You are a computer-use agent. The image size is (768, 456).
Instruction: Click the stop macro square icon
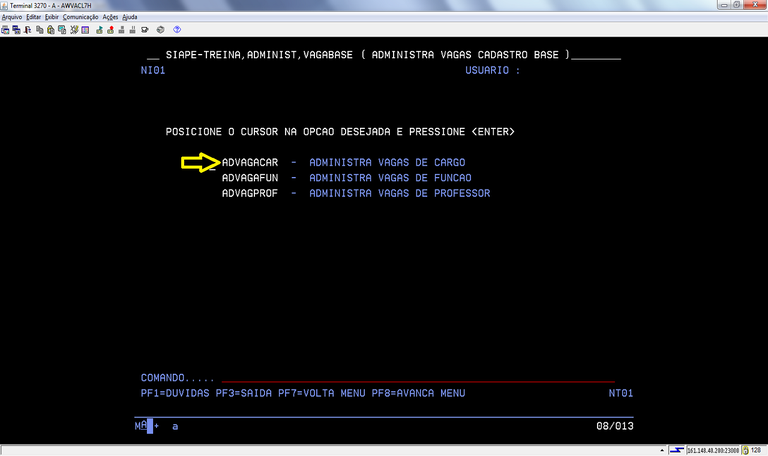point(121,30)
